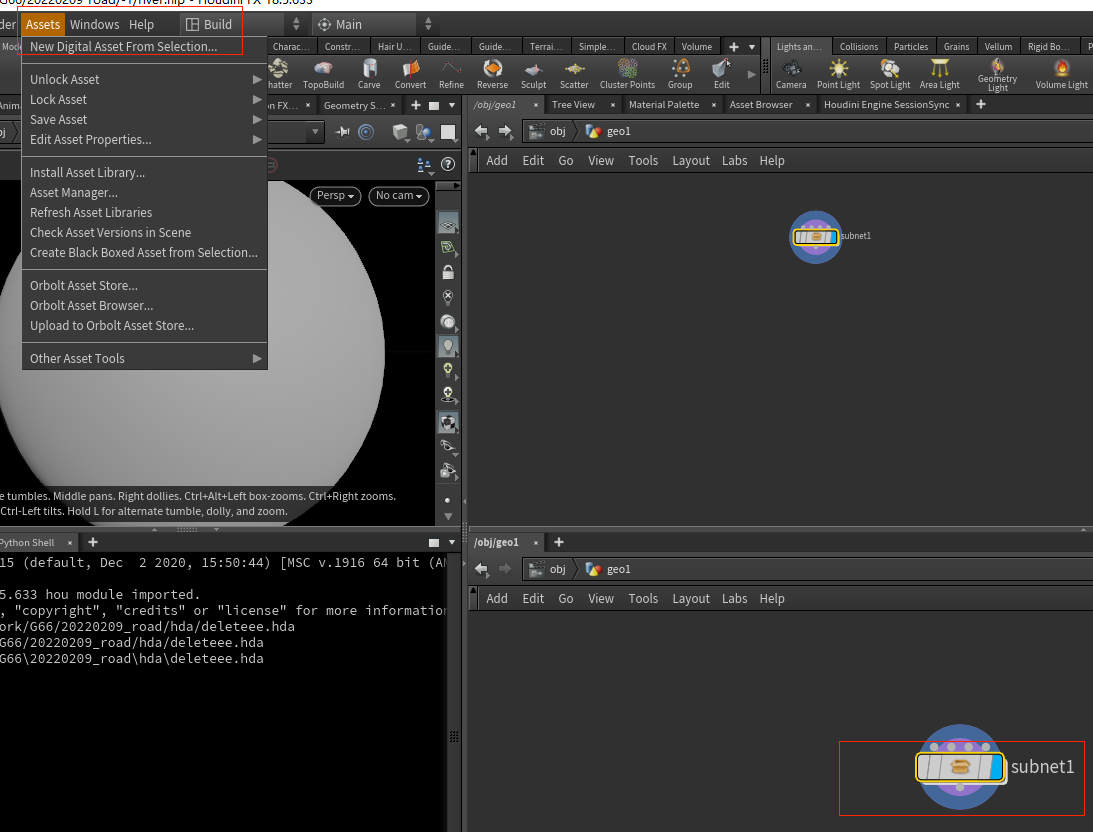Expand the Edit Asset Properties submenu
The image size is (1093, 832).
[90, 140]
